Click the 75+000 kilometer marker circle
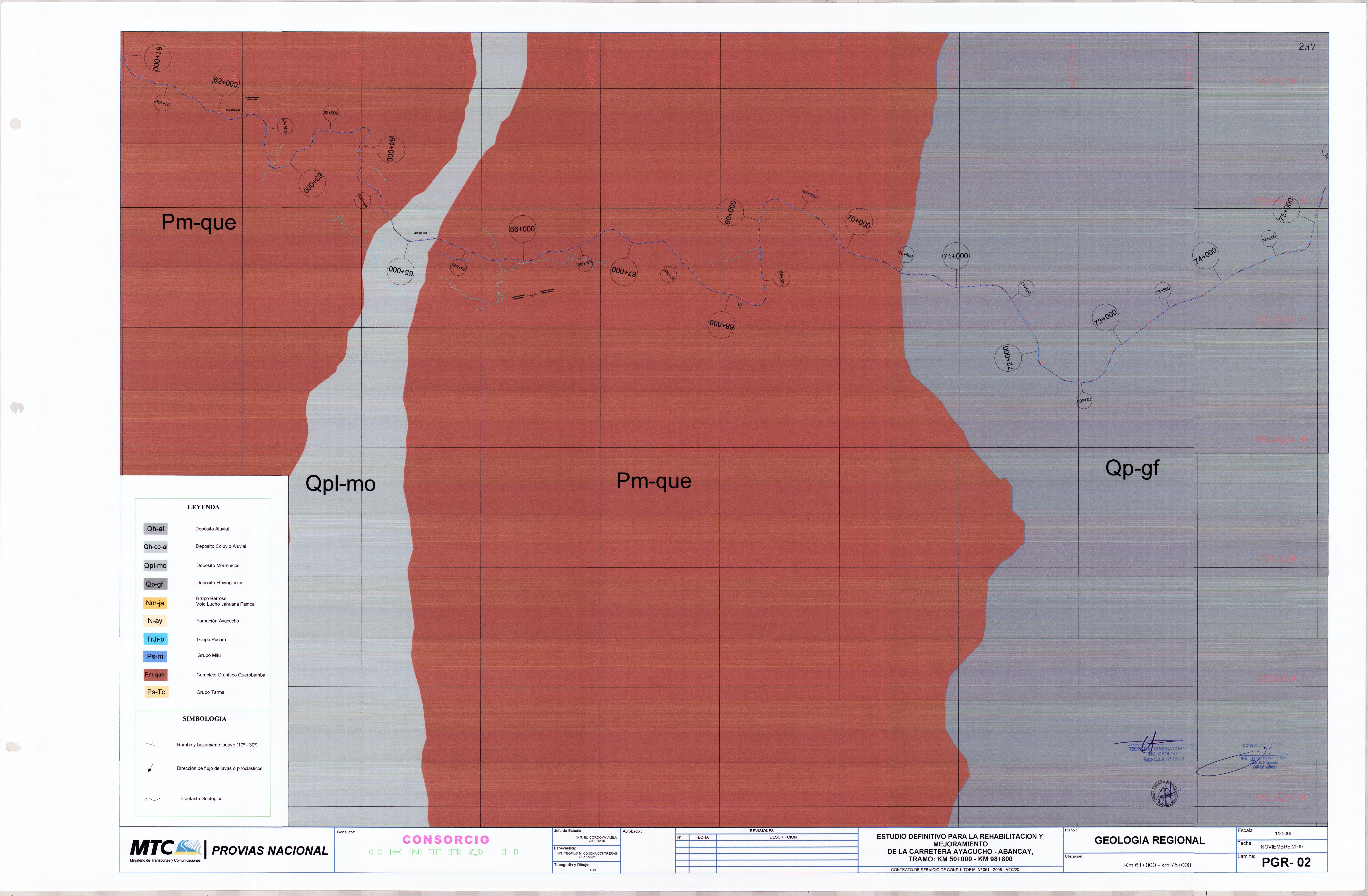This screenshot has height=896, width=1368. click(1286, 209)
